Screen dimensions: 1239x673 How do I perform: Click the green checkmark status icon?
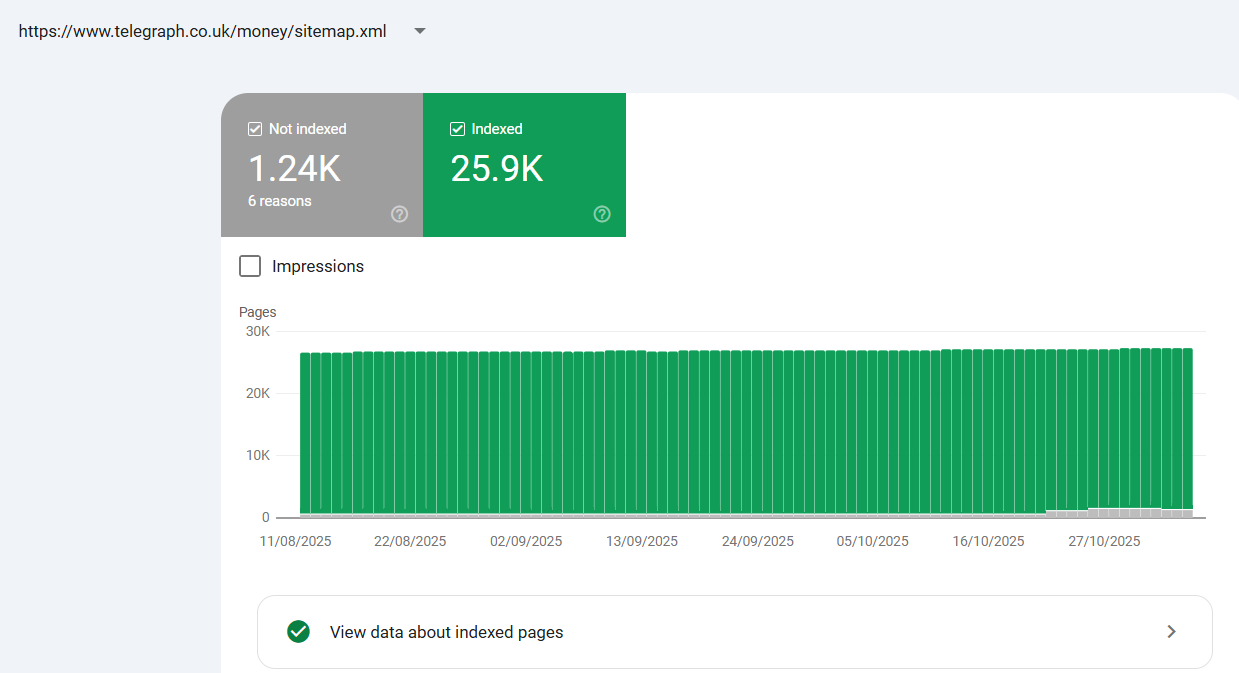pos(298,632)
